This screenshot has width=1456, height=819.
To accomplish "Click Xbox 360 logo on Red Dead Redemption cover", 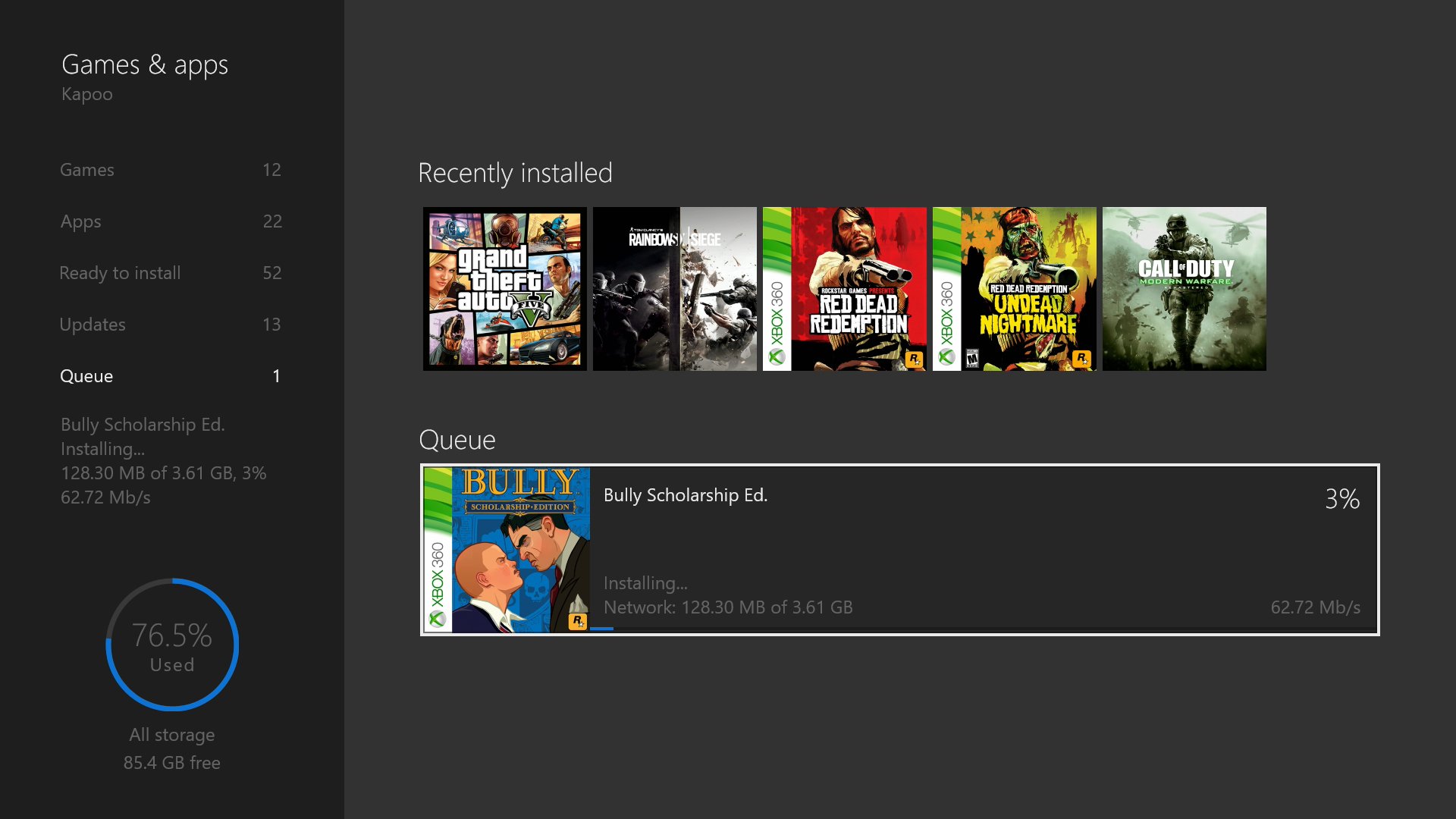I will coord(777,323).
